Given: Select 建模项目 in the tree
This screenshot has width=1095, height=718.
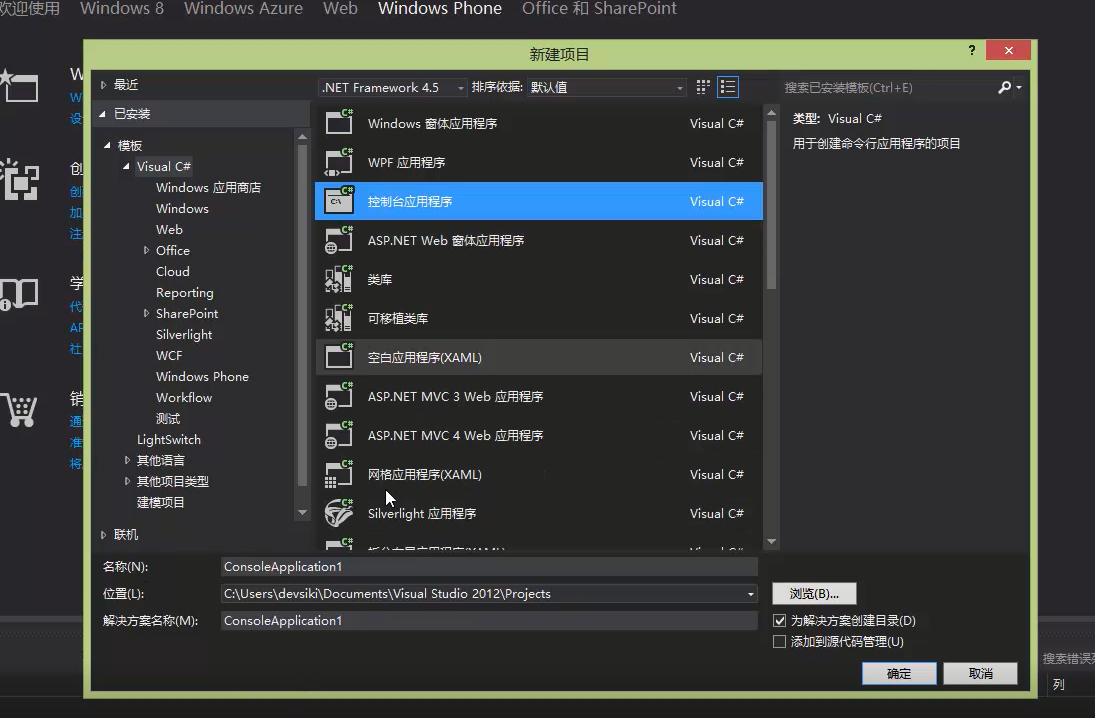Looking at the screenshot, I should point(161,502).
